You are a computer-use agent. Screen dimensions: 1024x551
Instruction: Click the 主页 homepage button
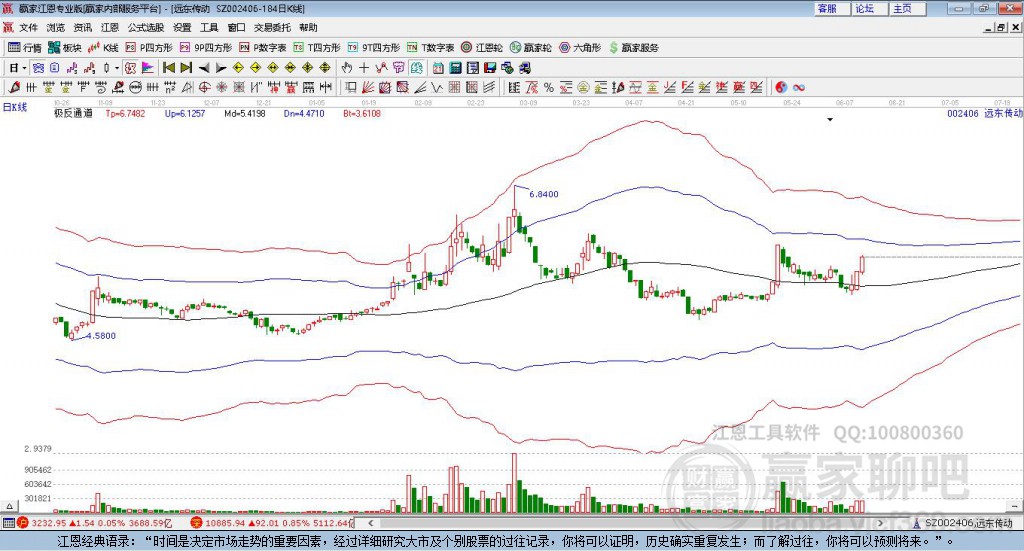(908, 8)
